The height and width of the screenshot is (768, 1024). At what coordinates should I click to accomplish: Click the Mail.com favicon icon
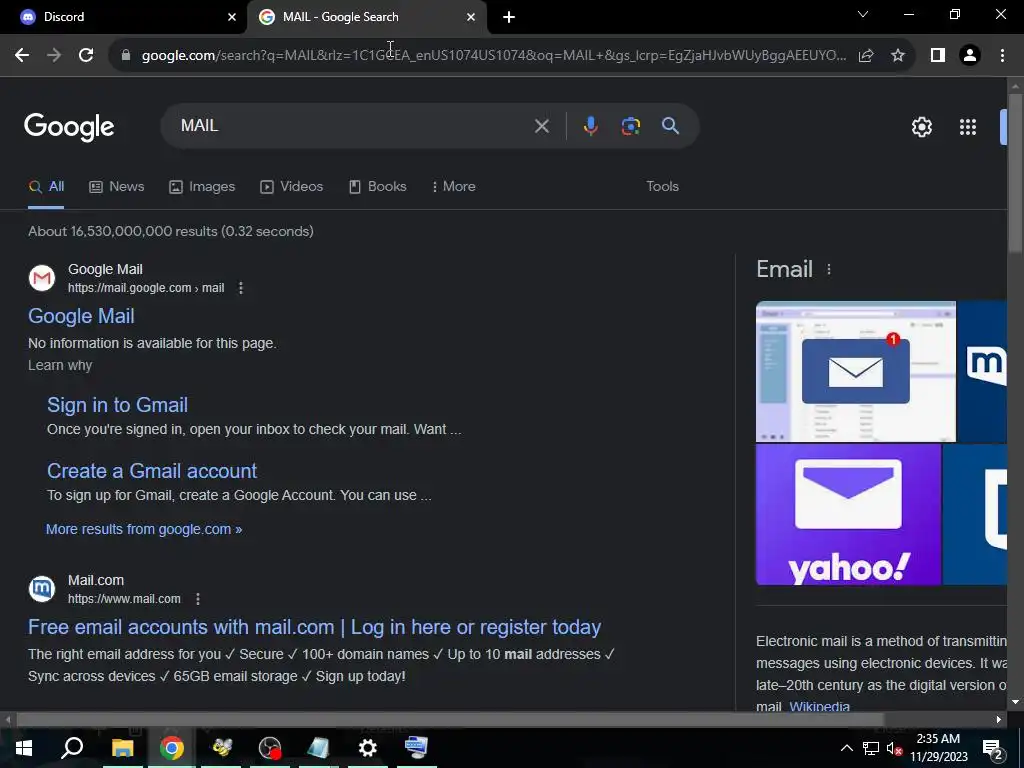coord(42,589)
